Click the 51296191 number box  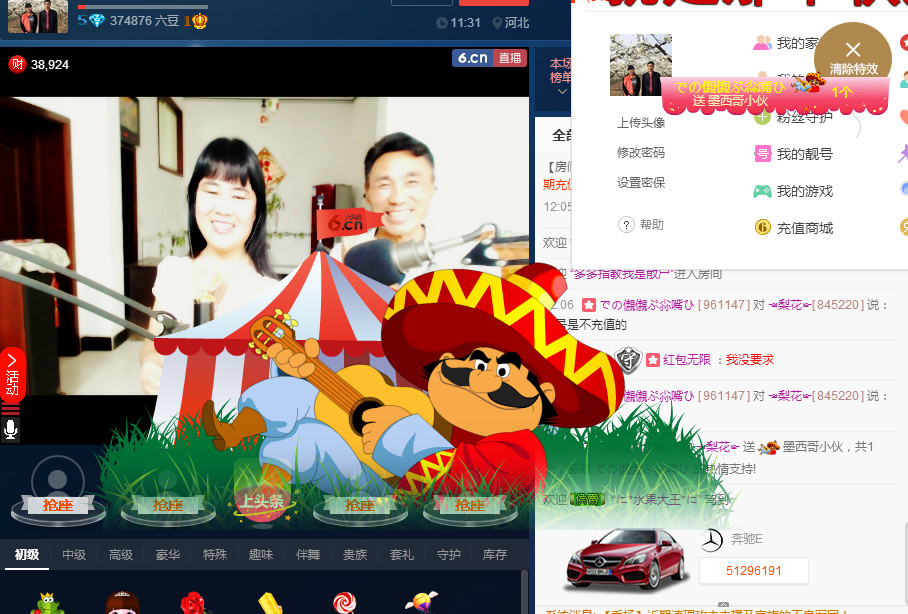tap(753, 571)
